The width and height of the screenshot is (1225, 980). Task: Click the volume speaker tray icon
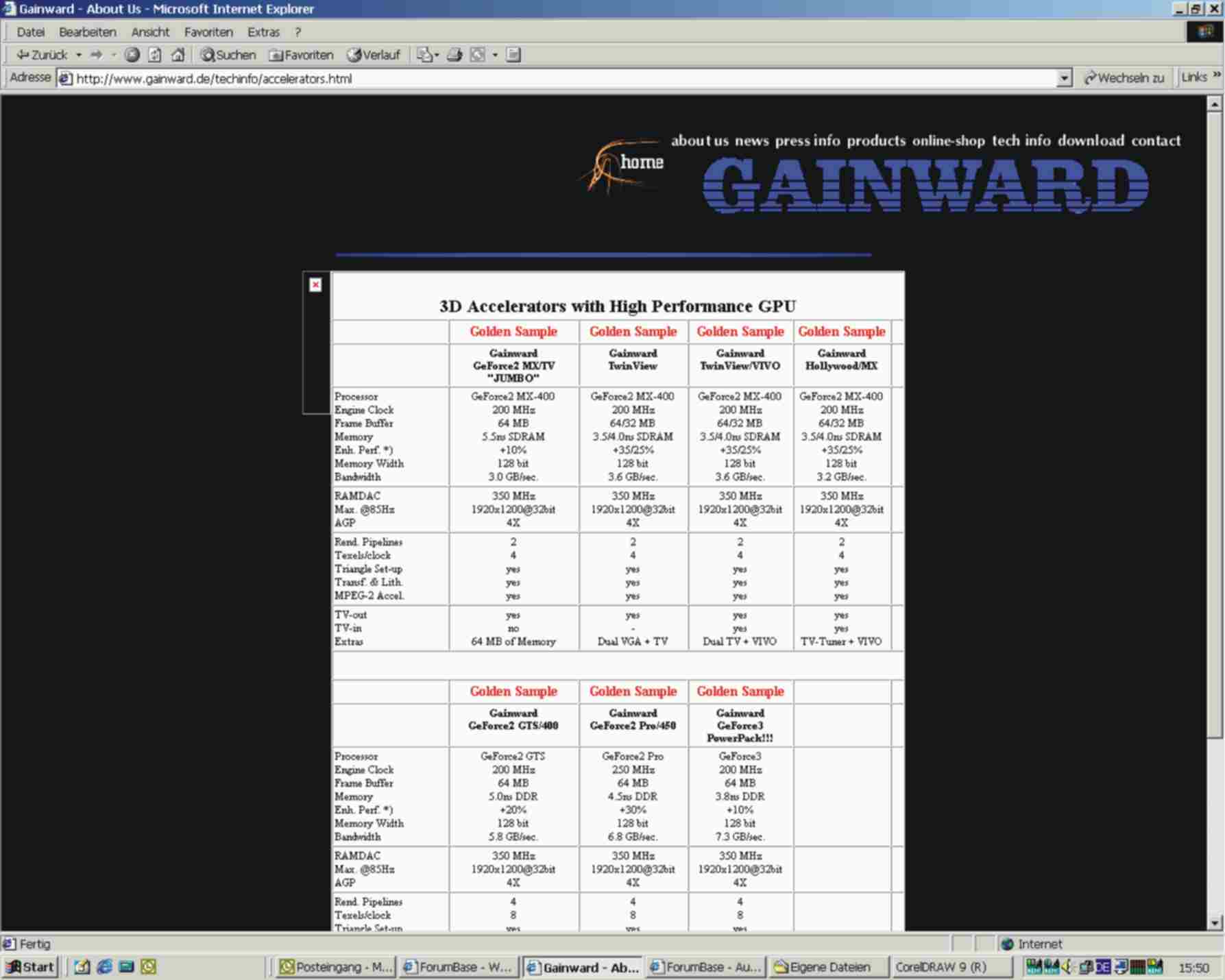pos(1069,967)
